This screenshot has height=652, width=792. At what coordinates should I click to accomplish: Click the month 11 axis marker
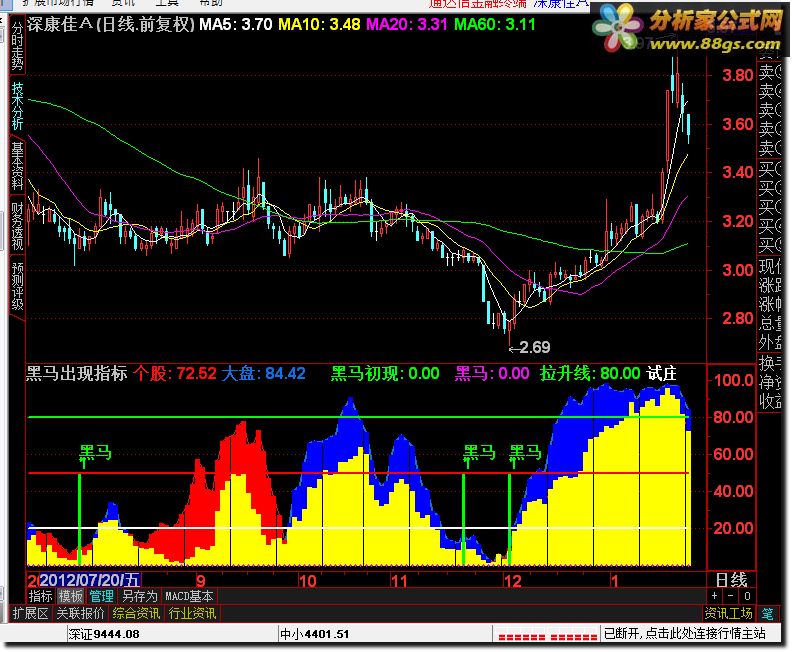(399, 581)
